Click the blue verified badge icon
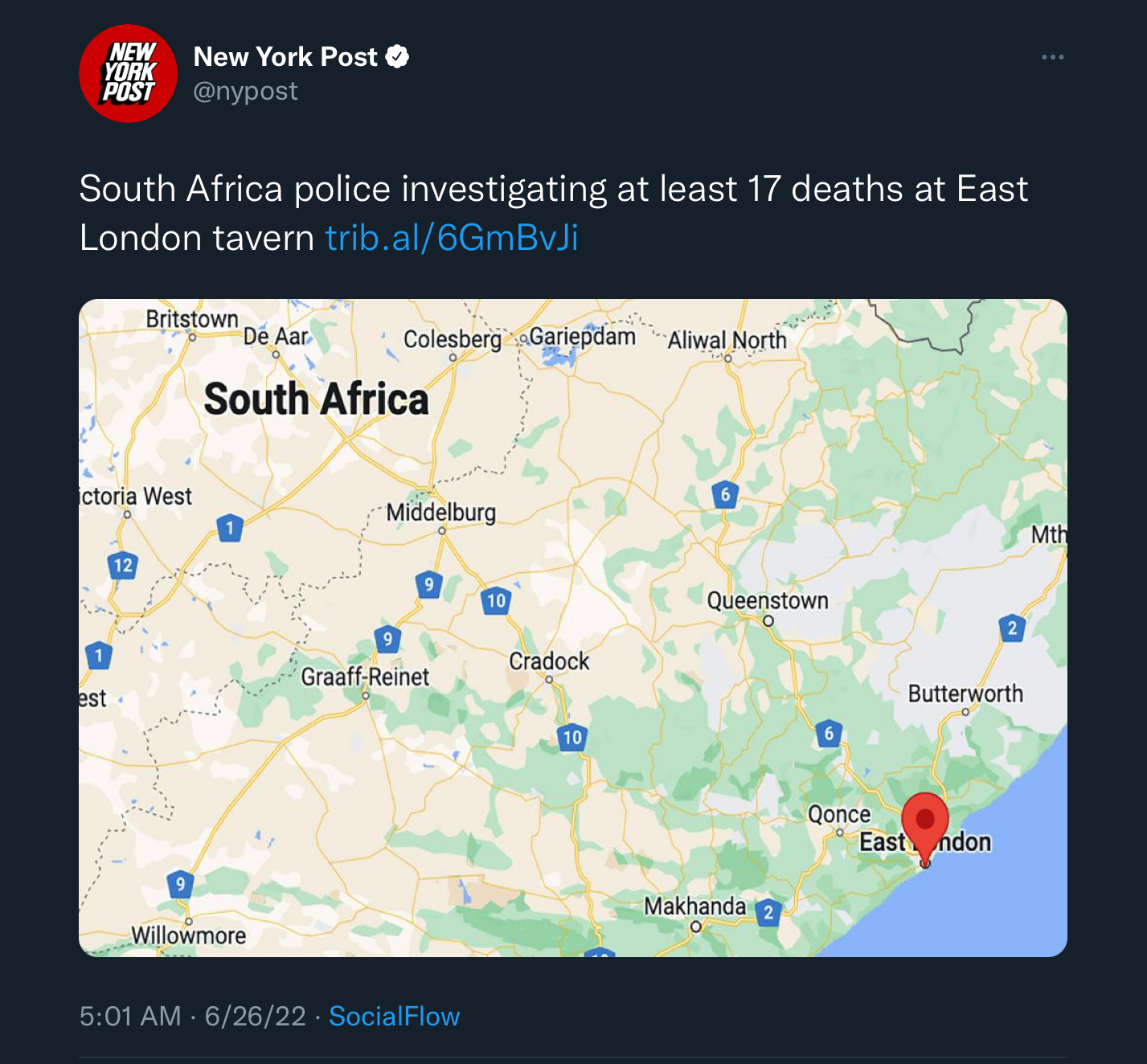 pos(397,57)
